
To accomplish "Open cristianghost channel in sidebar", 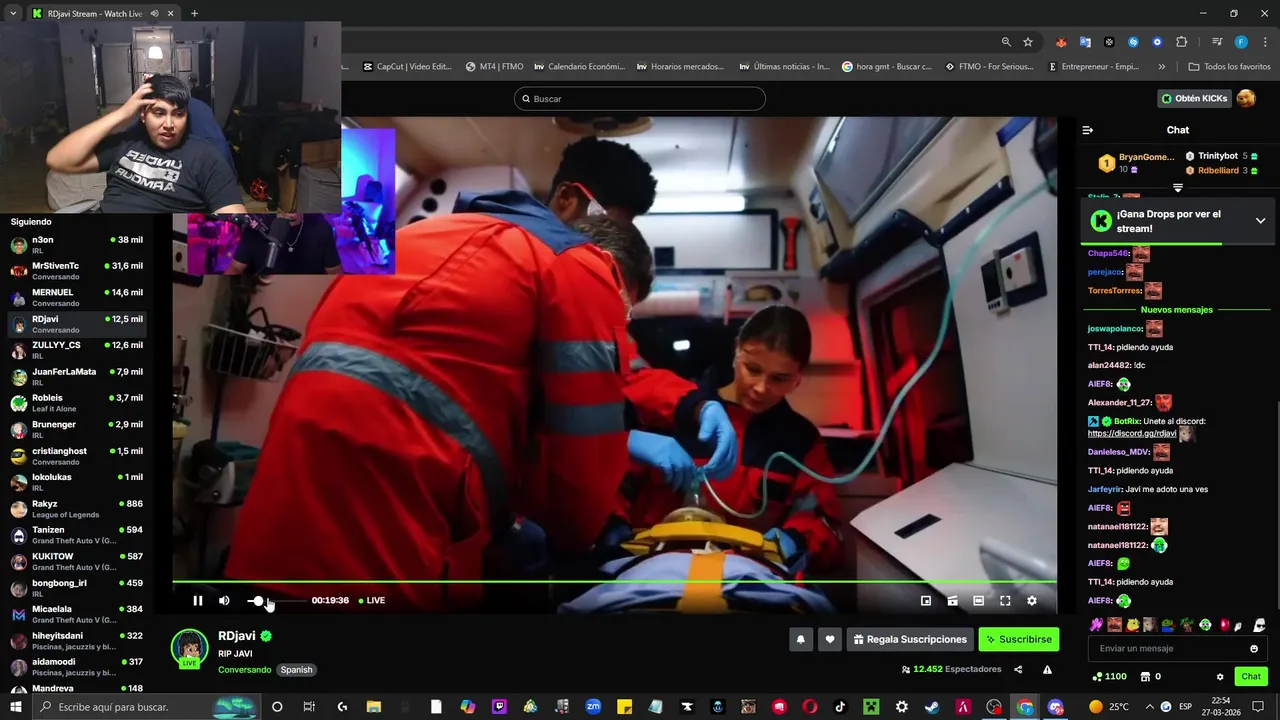I will 77,456.
